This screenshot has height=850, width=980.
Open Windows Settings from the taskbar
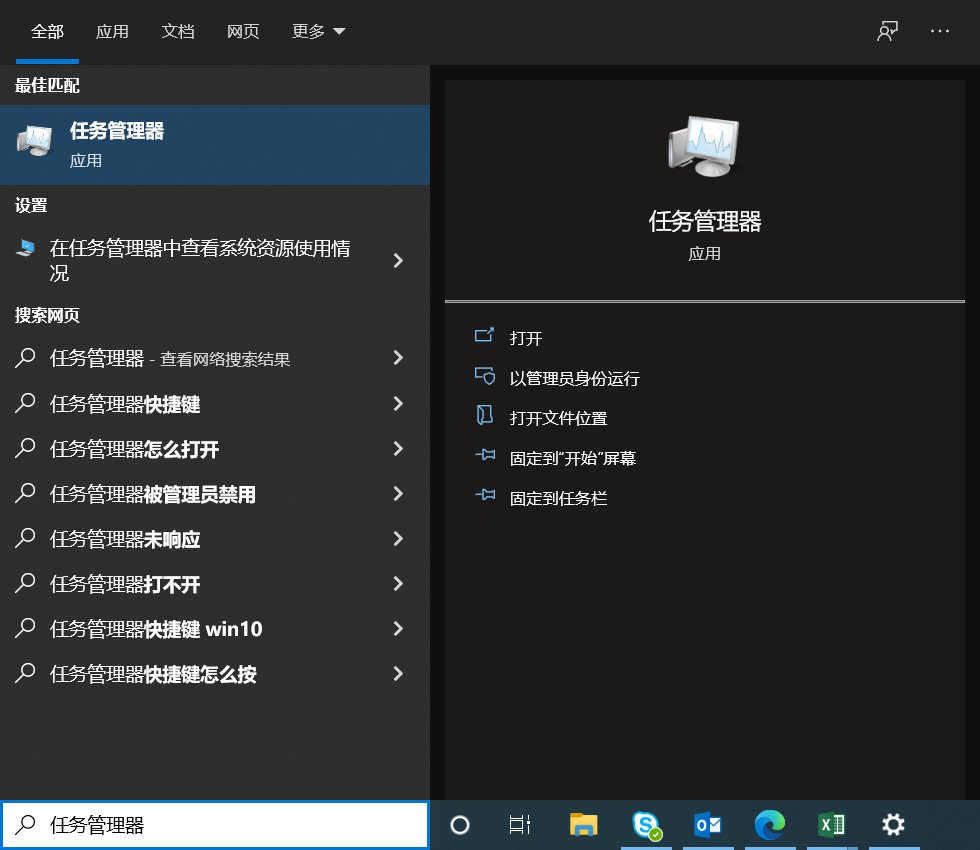(x=893, y=825)
